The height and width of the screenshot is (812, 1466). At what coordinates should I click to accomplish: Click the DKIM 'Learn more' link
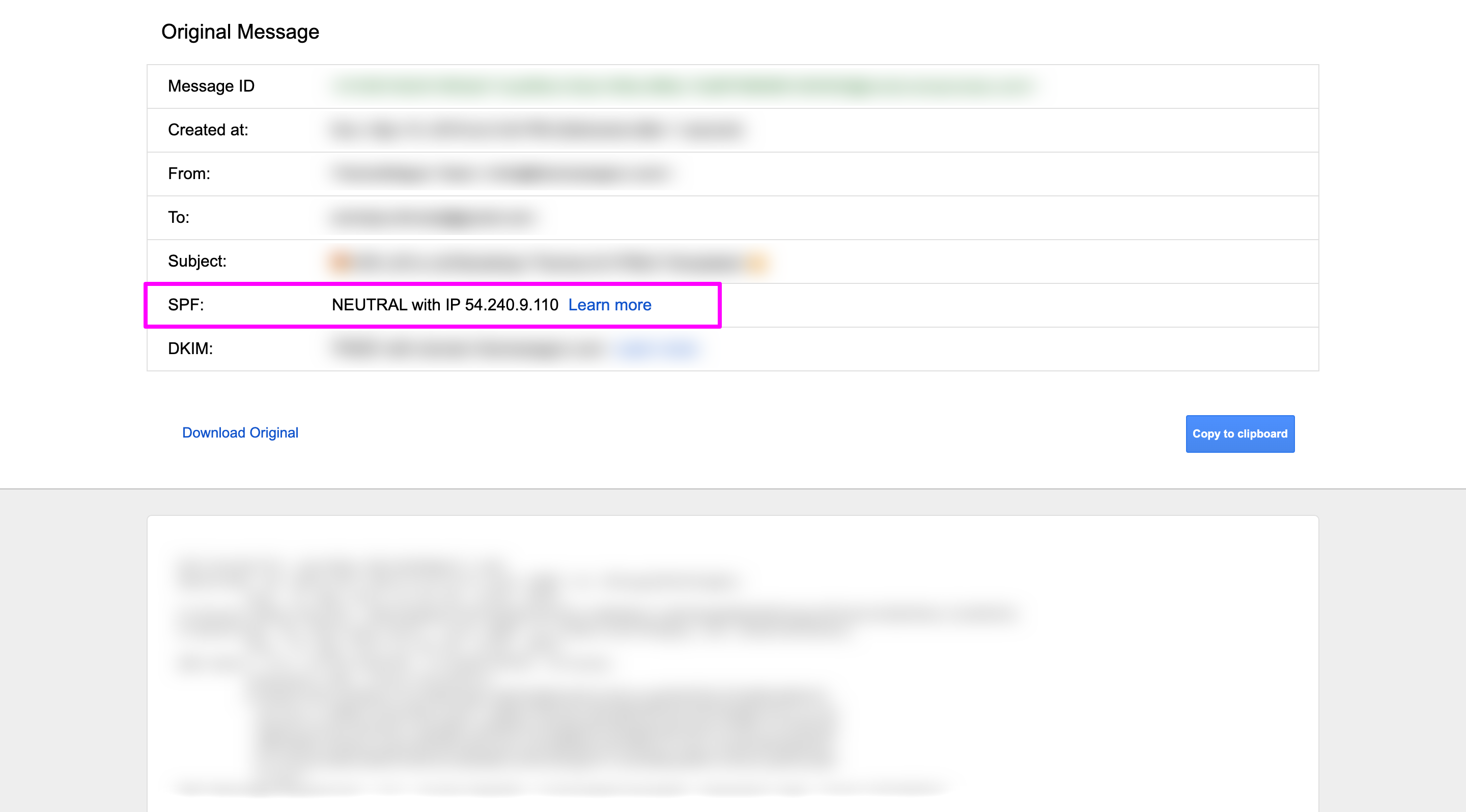656,348
